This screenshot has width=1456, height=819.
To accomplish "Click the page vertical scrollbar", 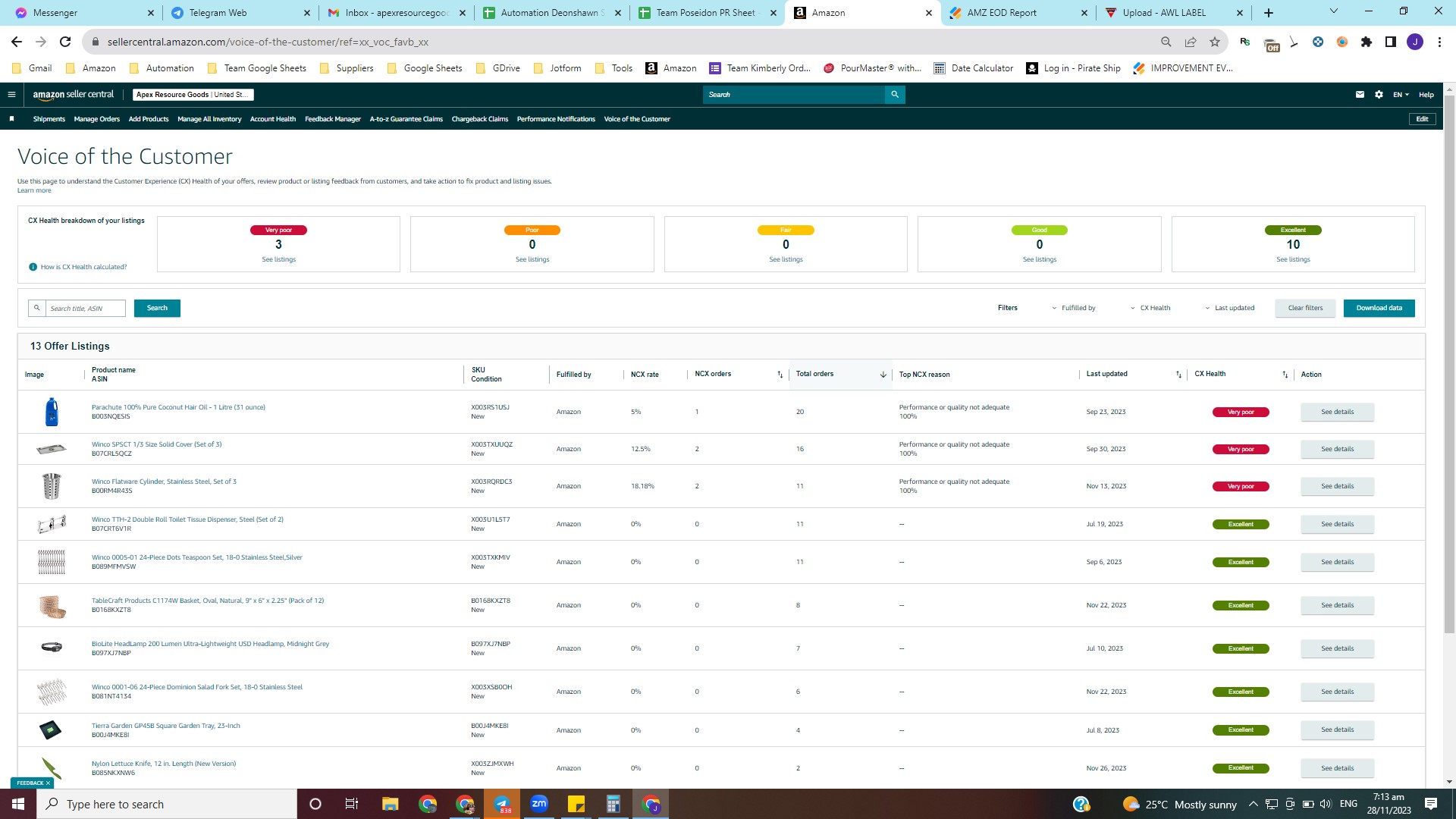I will coord(1449,364).
